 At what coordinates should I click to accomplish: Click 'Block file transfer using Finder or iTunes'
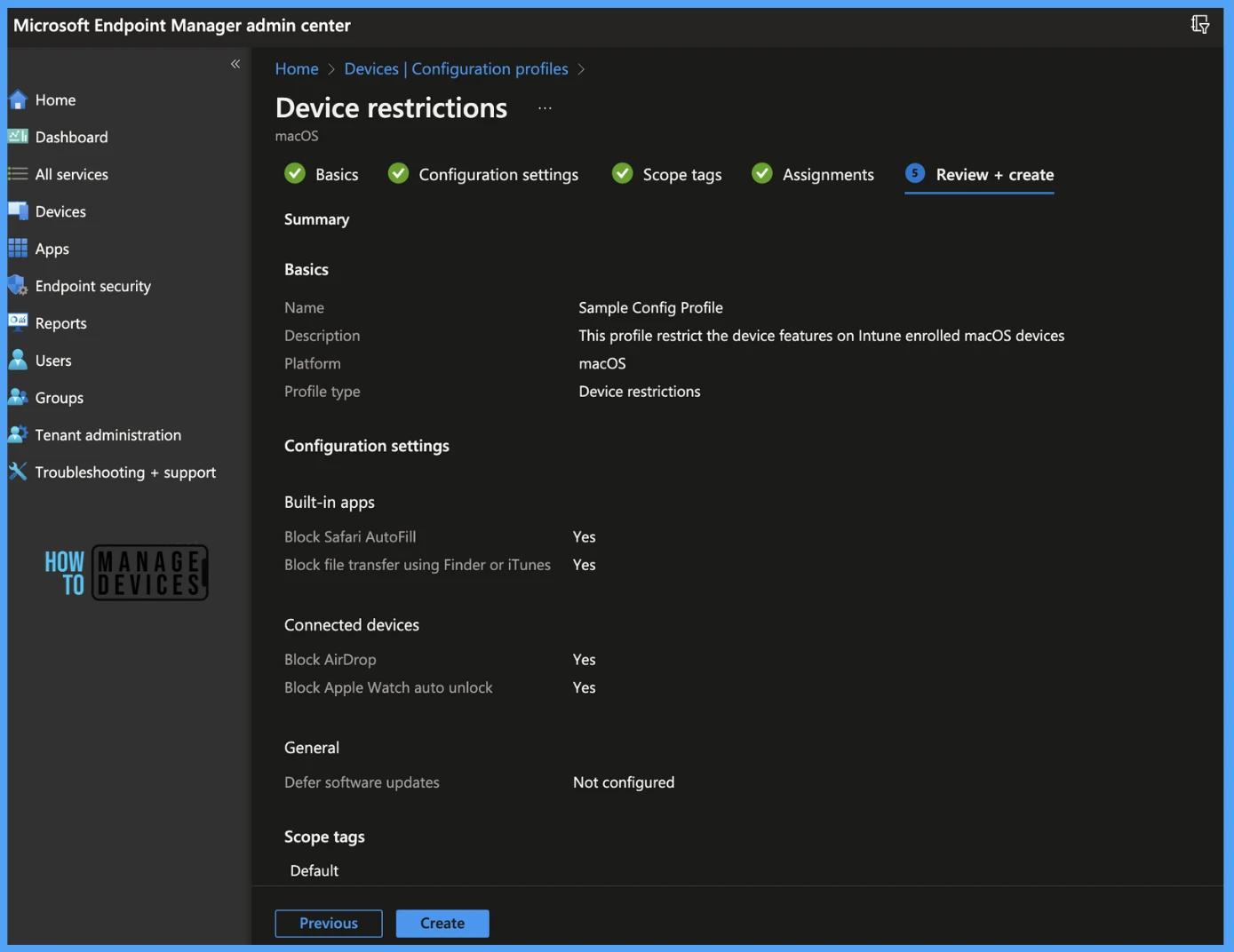click(x=418, y=565)
